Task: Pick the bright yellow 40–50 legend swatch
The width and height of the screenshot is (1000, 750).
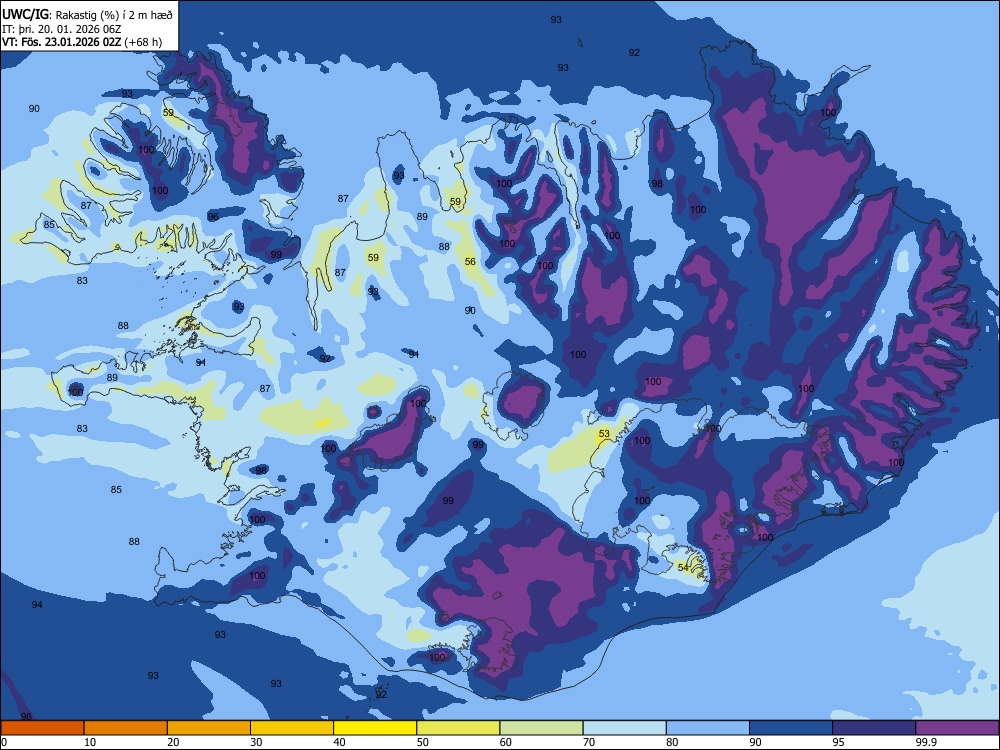Action: pos(375,728)
